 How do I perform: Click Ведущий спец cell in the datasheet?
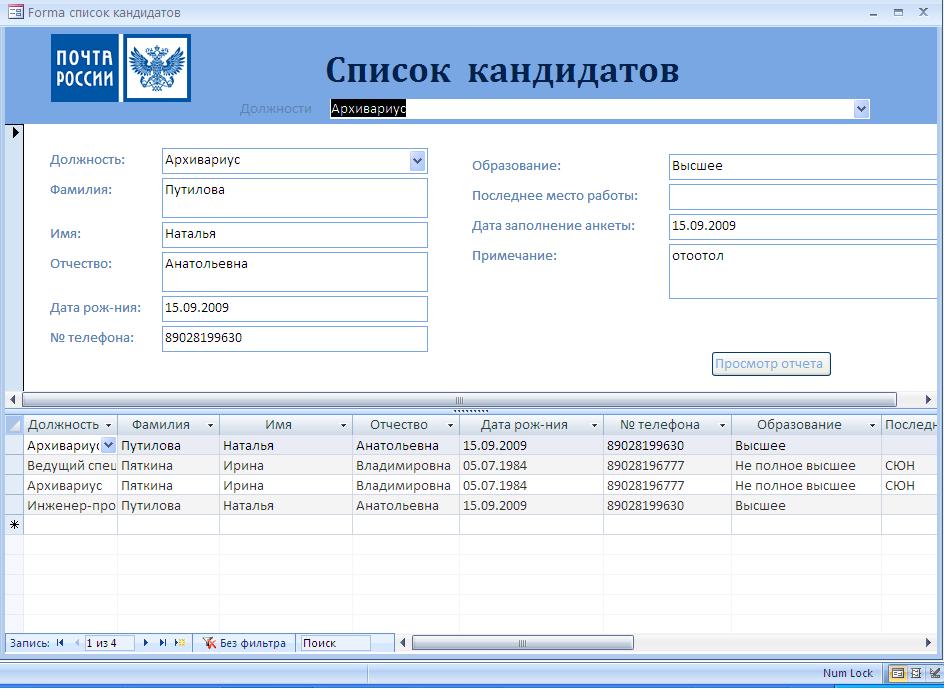(70, 465)
